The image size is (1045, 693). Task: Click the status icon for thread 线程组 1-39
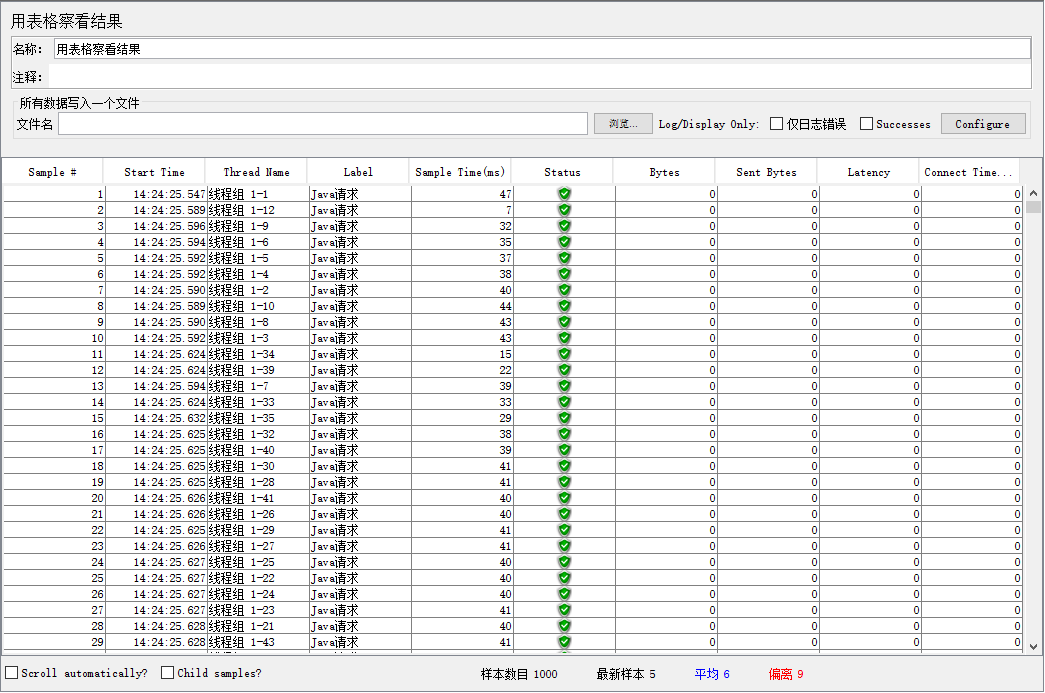pyautogui.click(x=564, y=370)
